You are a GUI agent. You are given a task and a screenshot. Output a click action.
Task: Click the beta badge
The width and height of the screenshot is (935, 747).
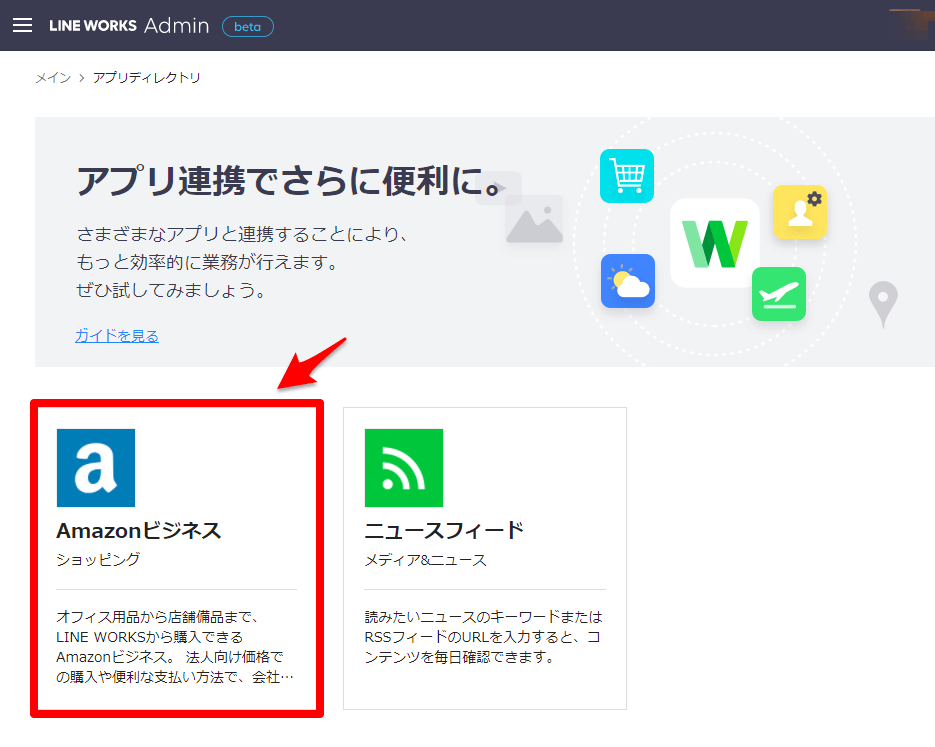coord(247,27)
